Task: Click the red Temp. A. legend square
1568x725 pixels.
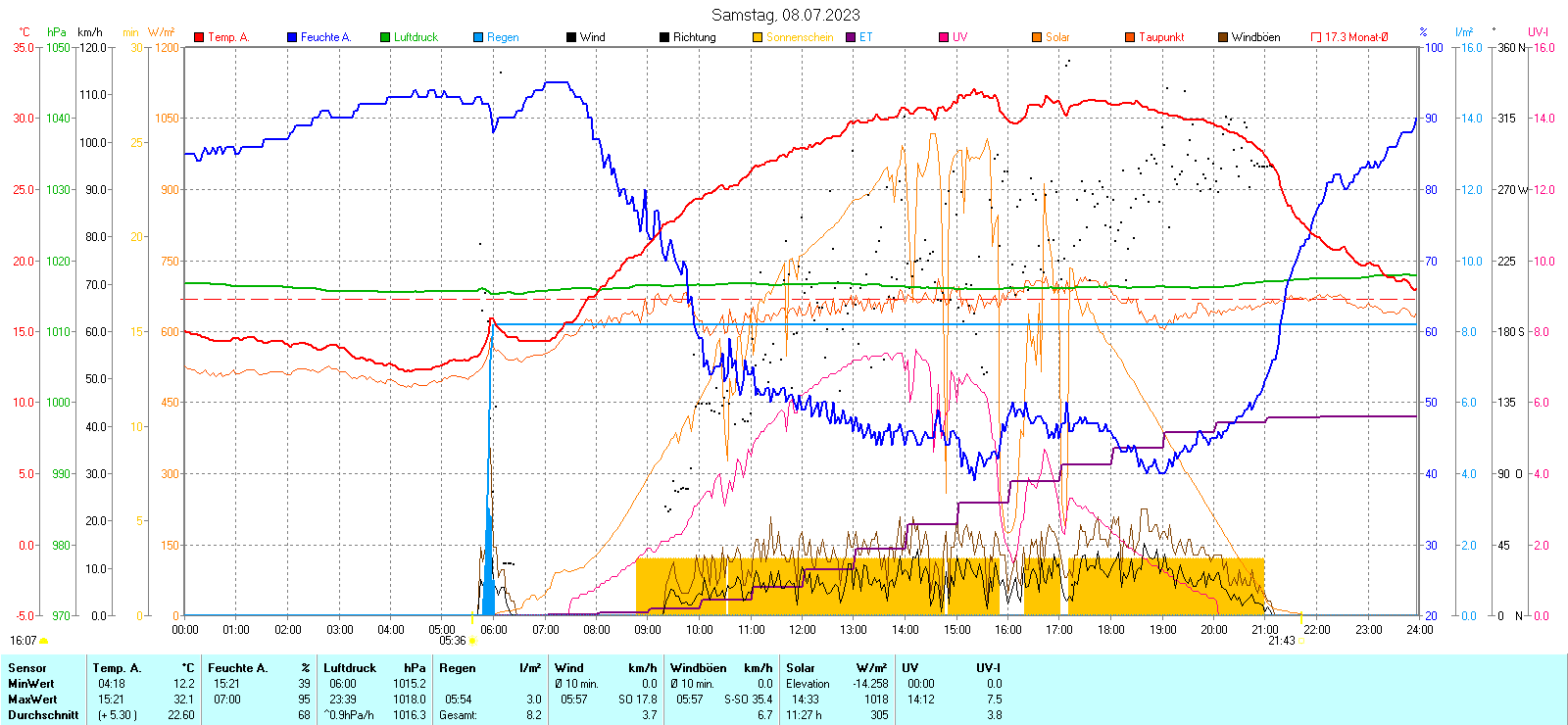Action: click(x=199, y=37)
